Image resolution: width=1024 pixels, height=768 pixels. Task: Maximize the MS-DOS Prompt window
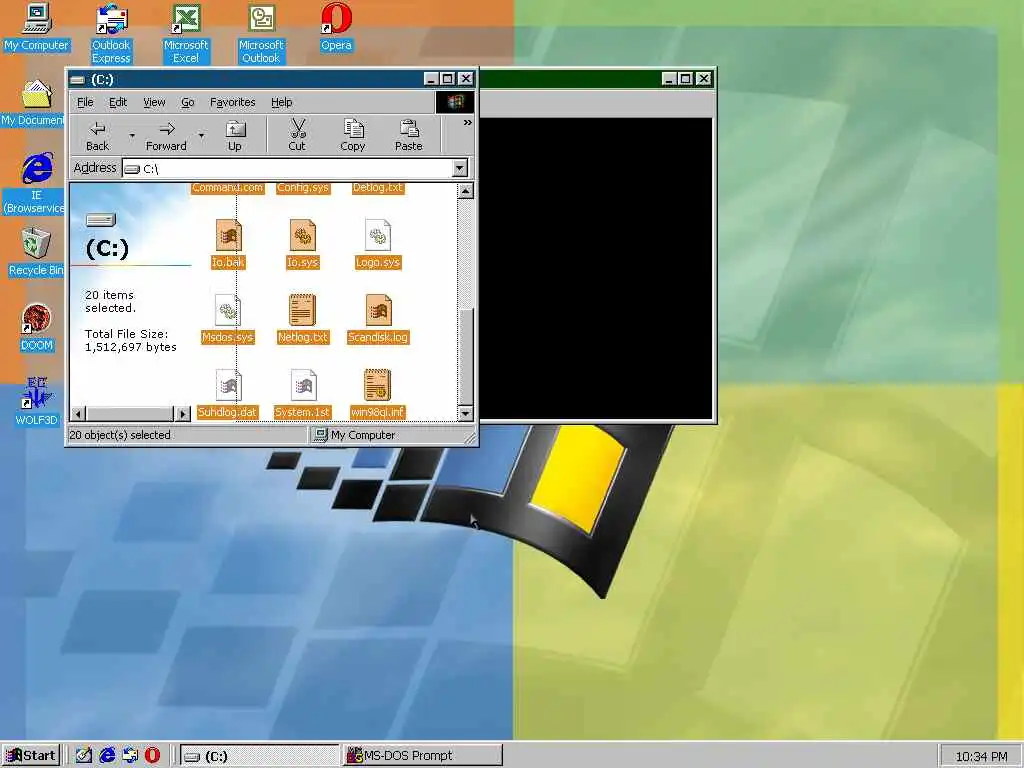point(685,79)
